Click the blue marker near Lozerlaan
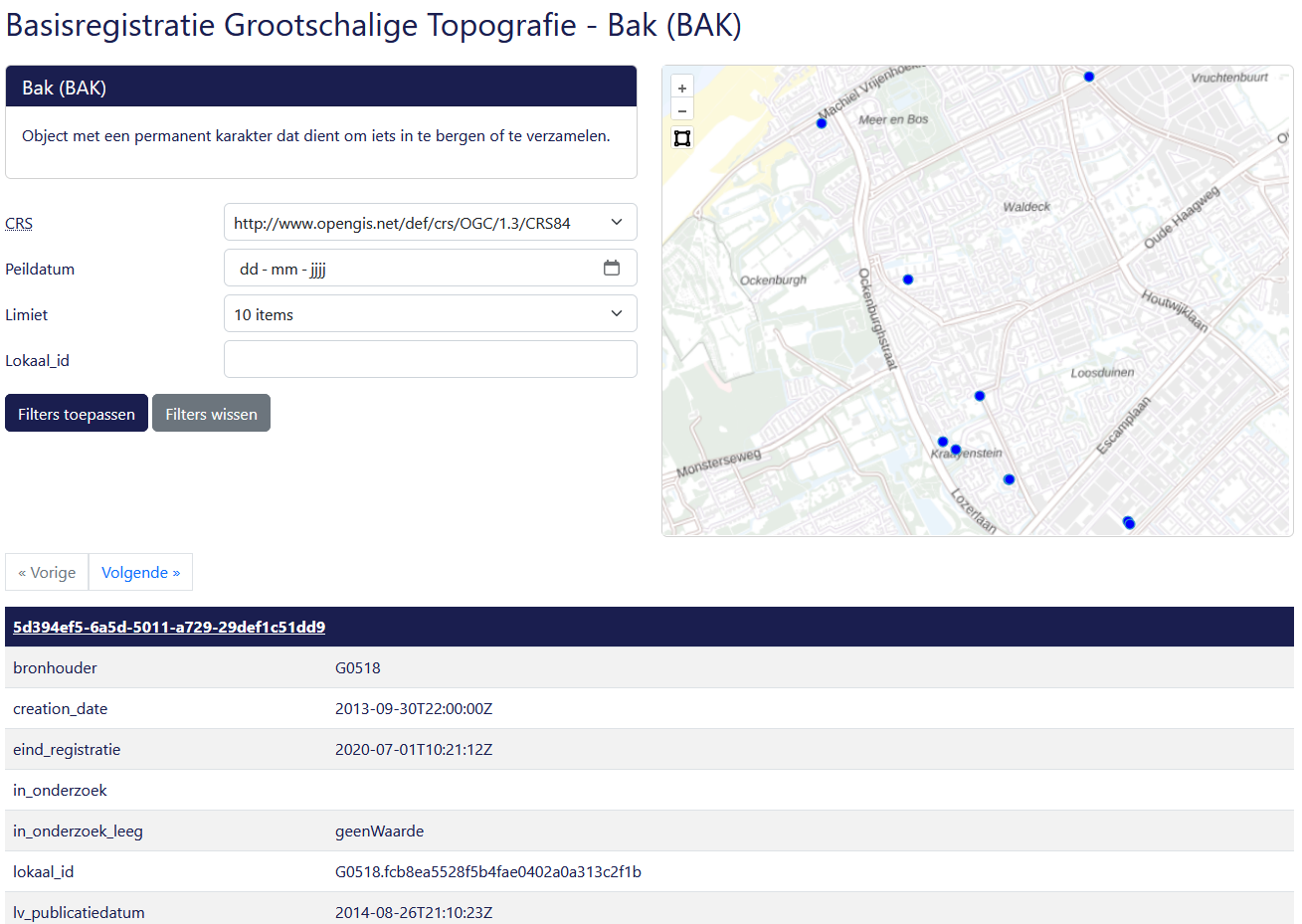This screenshot has height=924, width=1302. pyautogui.click(x=1009, y=479)
